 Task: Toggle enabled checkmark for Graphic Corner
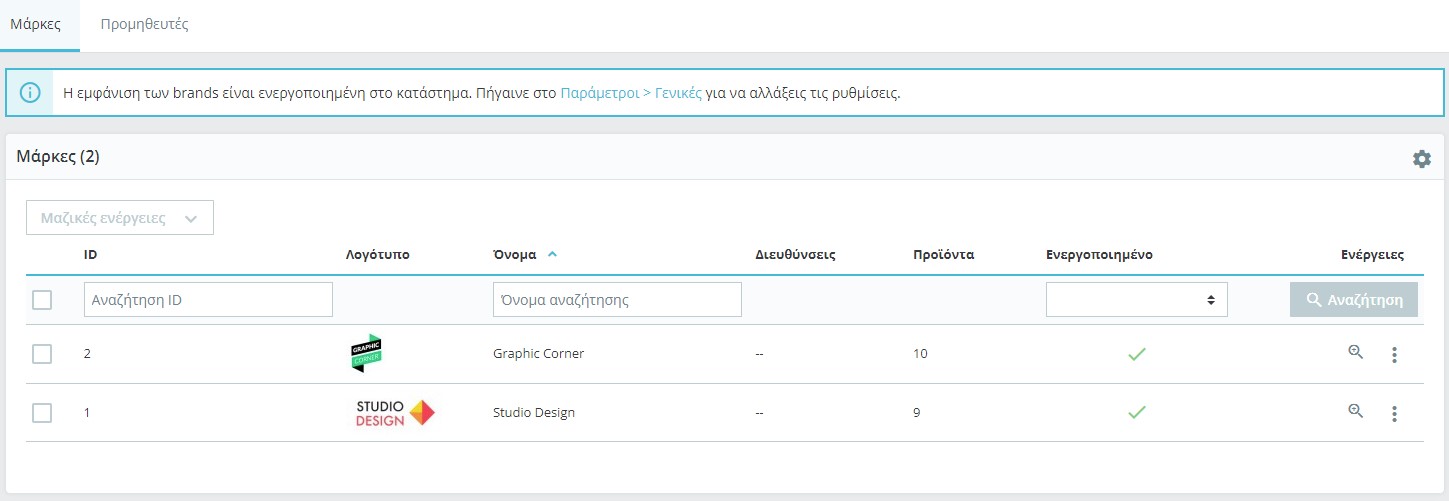[1136, 354]
